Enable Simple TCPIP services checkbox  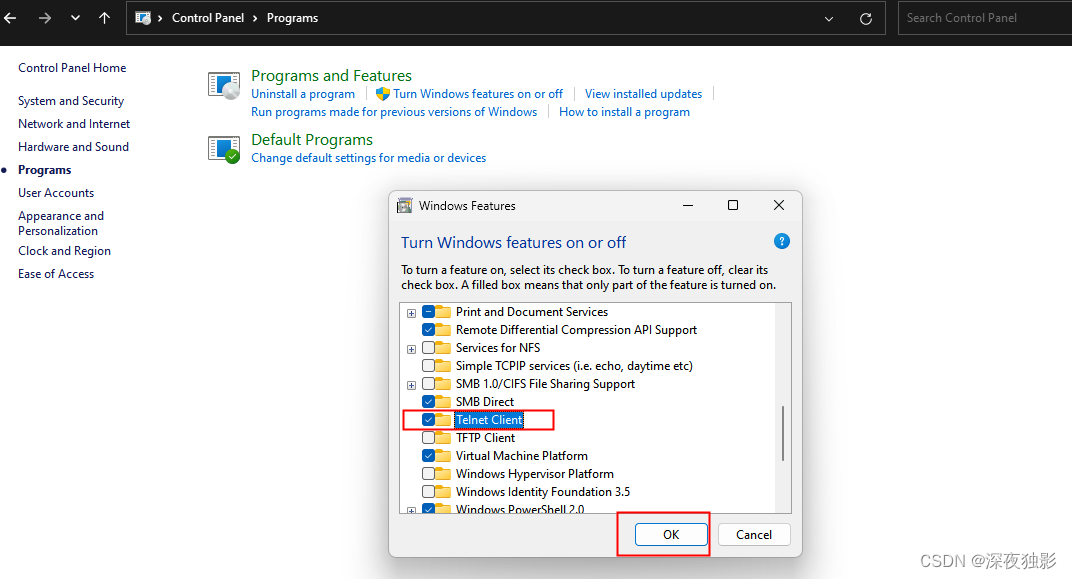click(x=429, y=366)
